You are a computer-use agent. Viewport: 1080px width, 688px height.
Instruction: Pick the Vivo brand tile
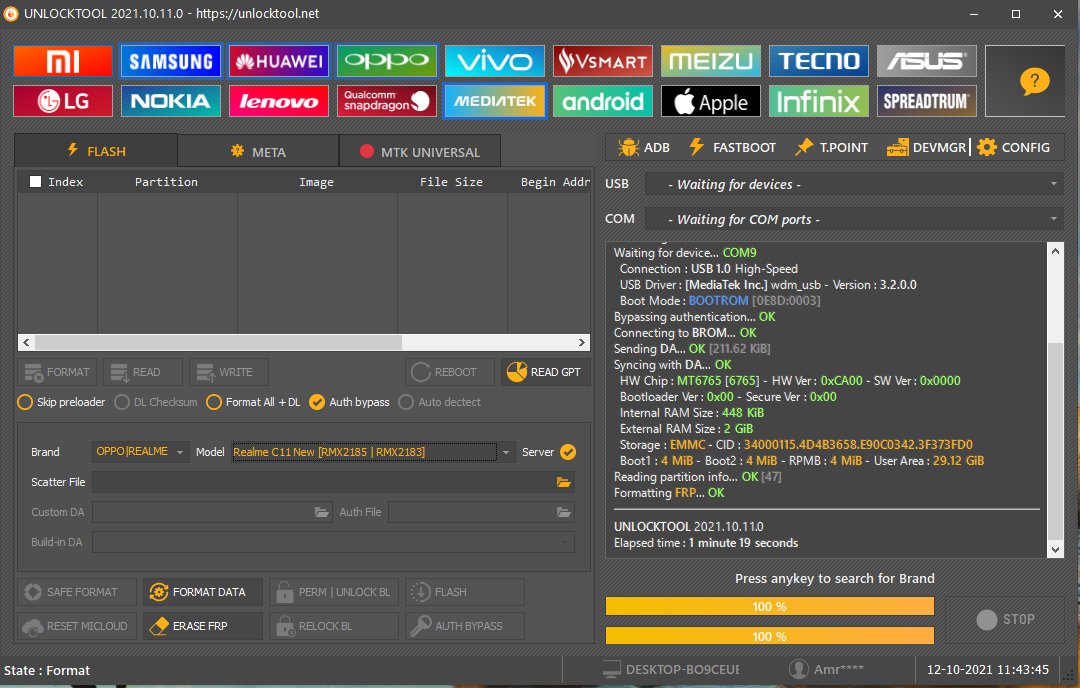[495, 61]
